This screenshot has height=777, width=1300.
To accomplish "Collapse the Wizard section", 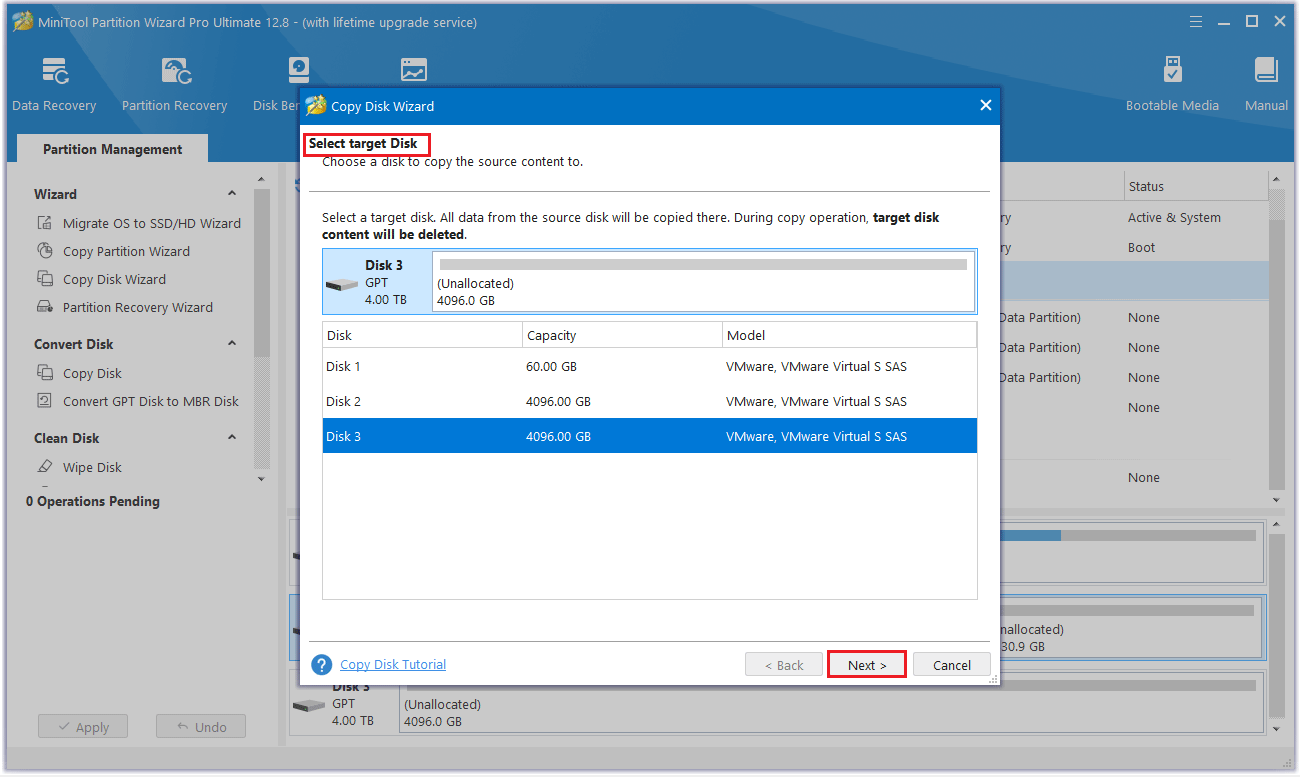I will tap(232, 194).
